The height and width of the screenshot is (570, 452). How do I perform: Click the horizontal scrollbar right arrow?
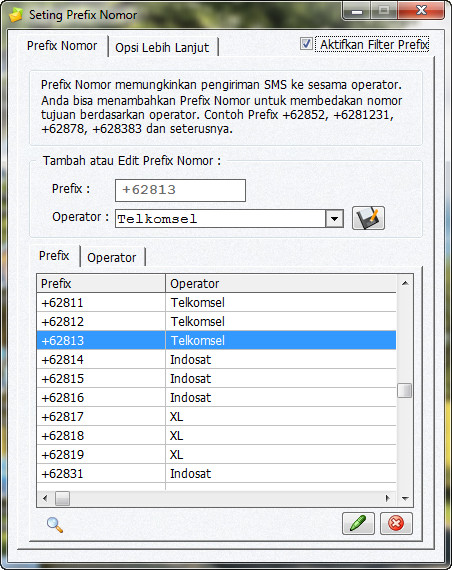tap(388, 498)
